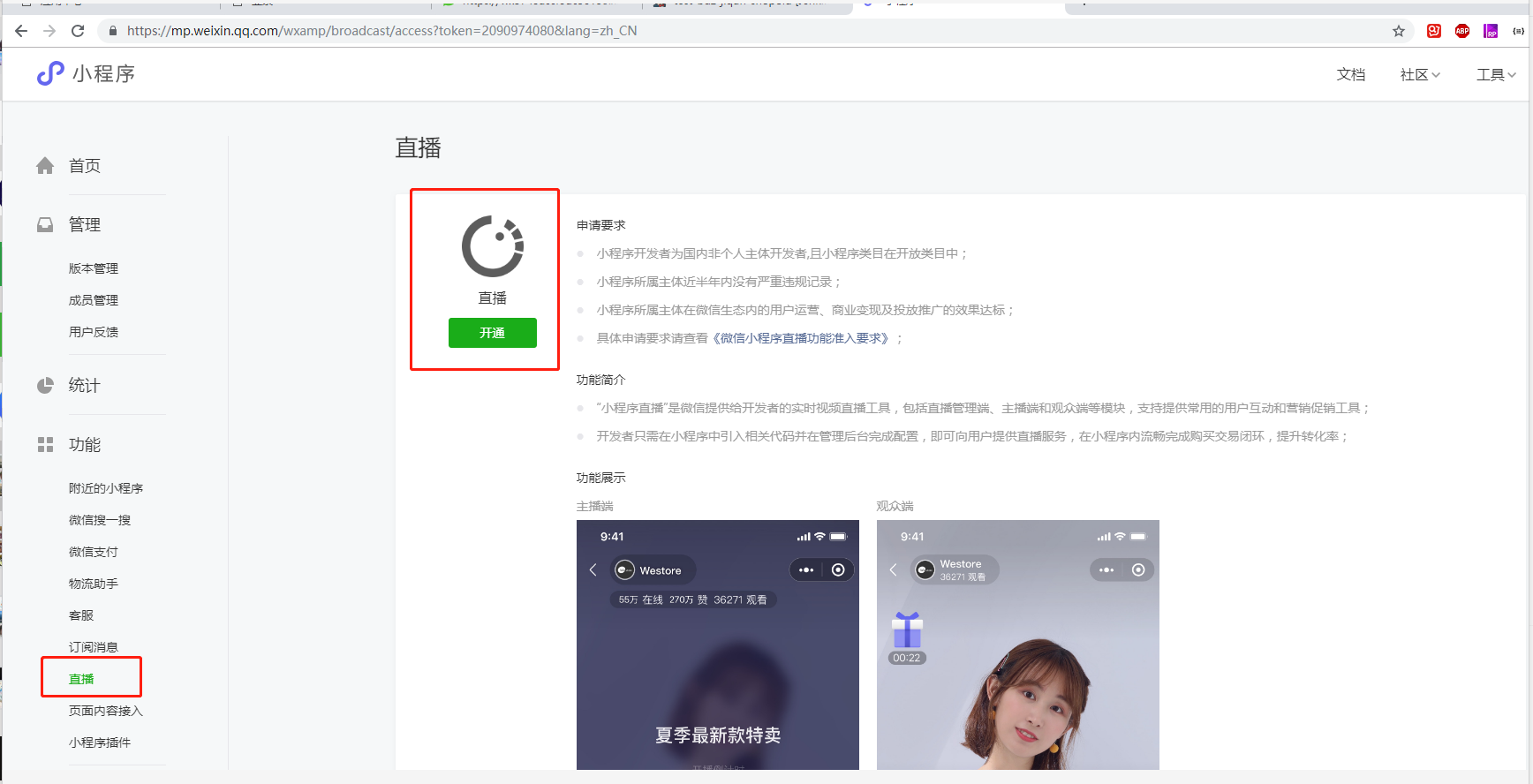Click the 申请要求 heading text
Screen dimensions: 1533x784
point(601,225)
